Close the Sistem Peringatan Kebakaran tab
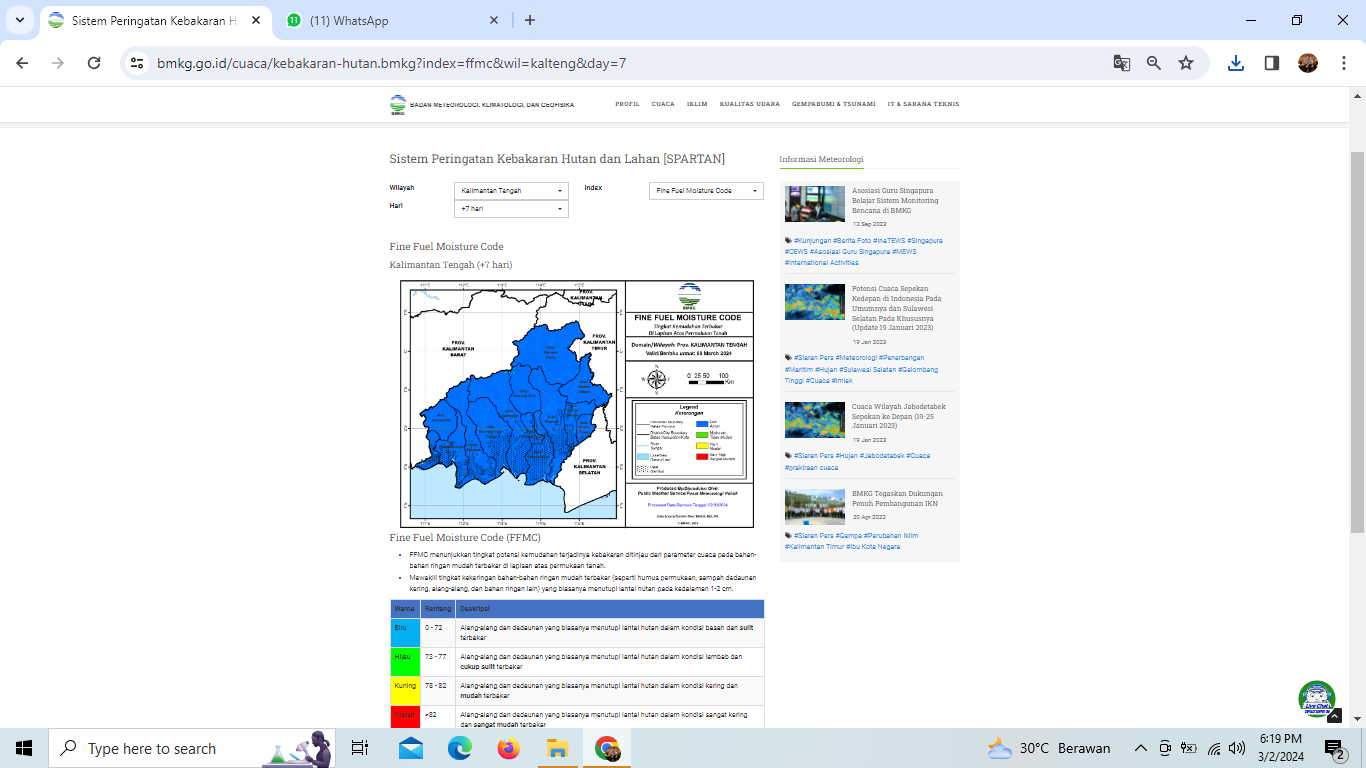1366x768 pixels. click(257, 20)
